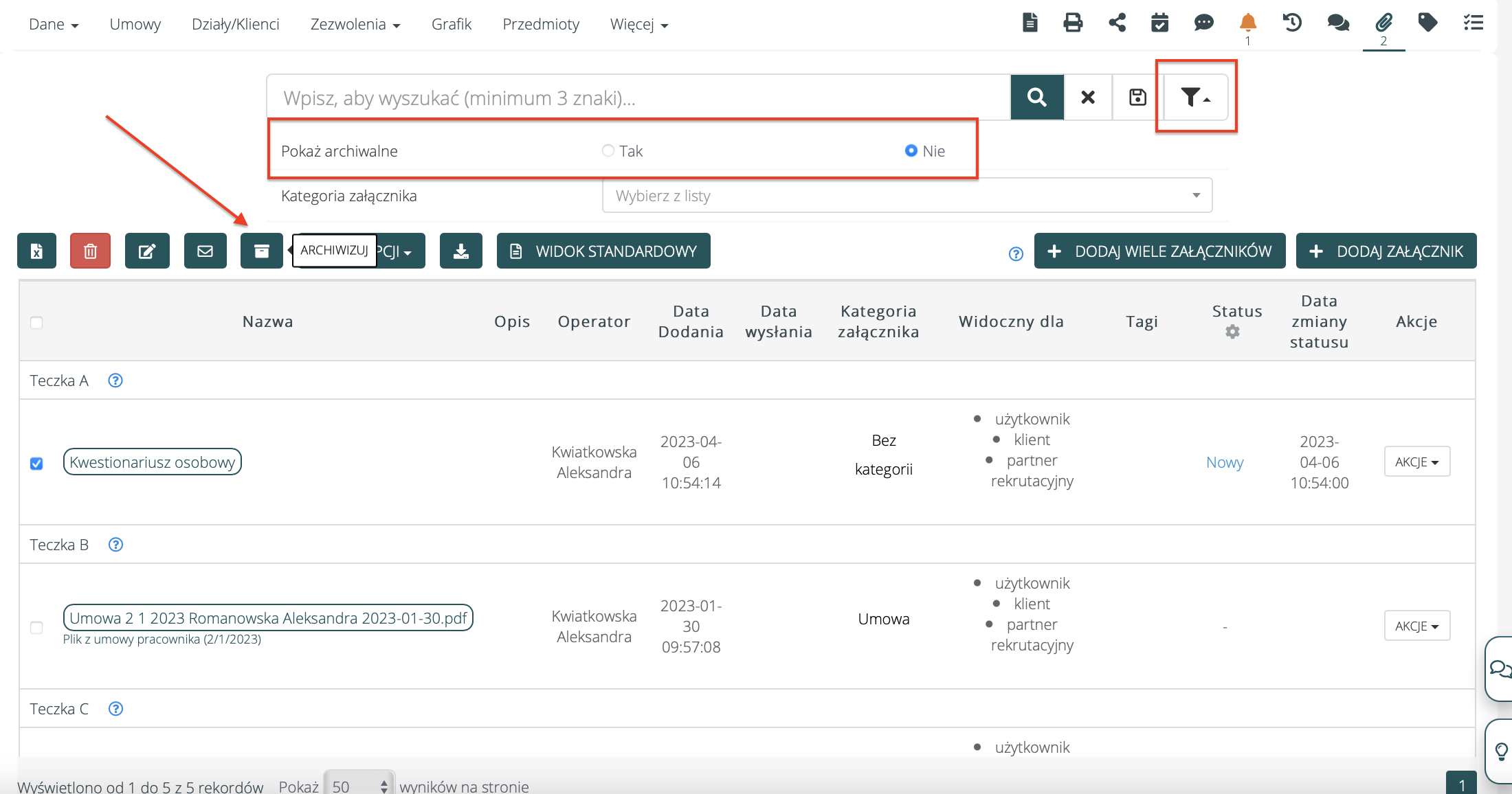Check the Umowa 2 1 2023 row checkbox

point(37,628)
